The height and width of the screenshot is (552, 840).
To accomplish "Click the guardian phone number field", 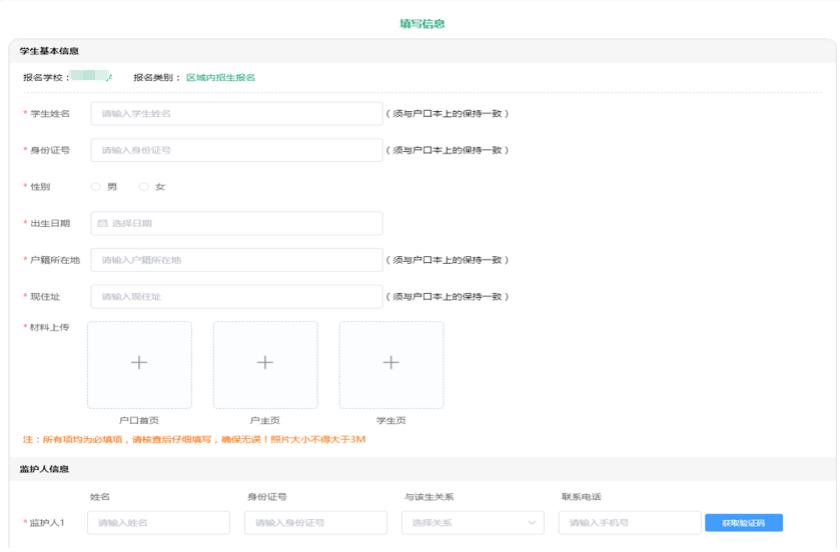I will [x=629, y=523].
